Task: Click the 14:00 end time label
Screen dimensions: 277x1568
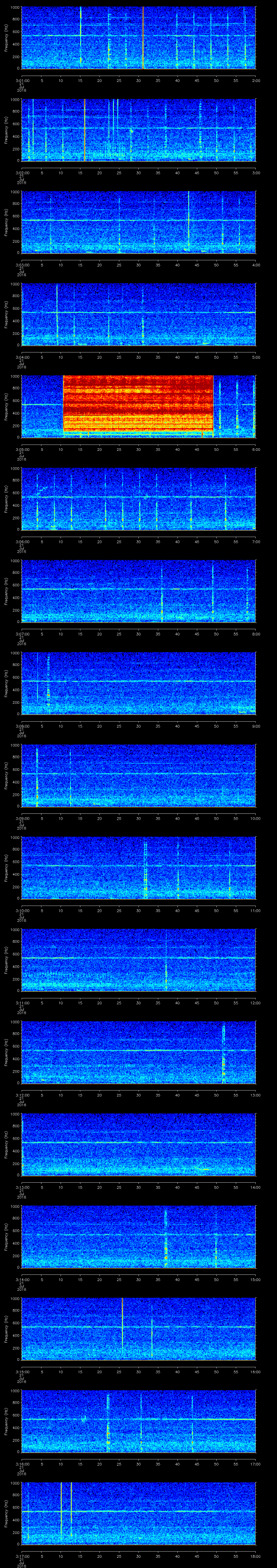Action: point(255,1187)
